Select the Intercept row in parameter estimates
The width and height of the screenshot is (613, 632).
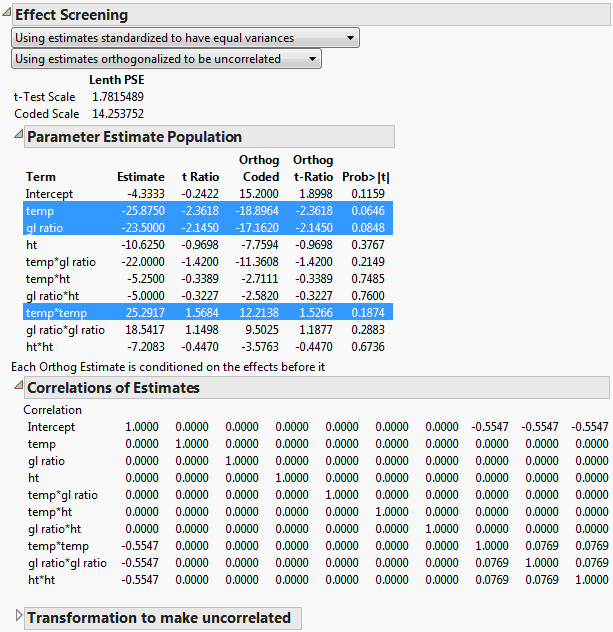(x=50, y=194)
